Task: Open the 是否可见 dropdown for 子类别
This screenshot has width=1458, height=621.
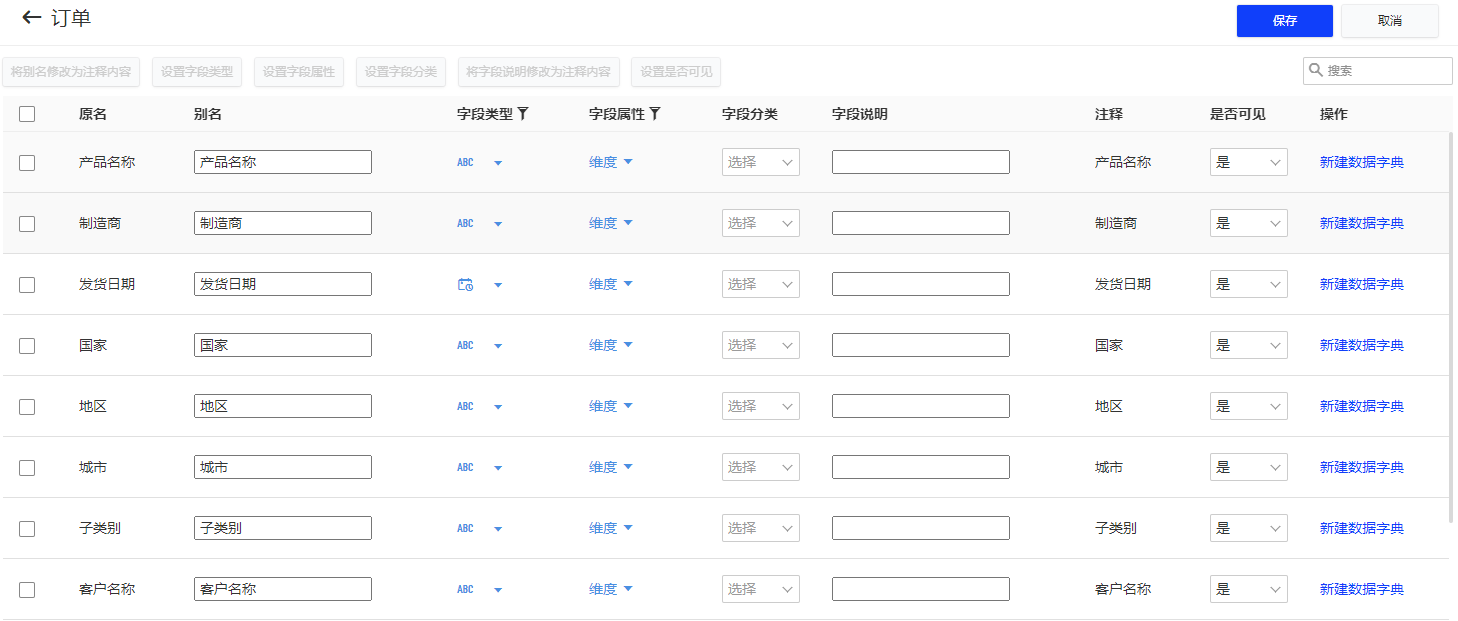Action: pyautogui.click(x=1248, y=528)
